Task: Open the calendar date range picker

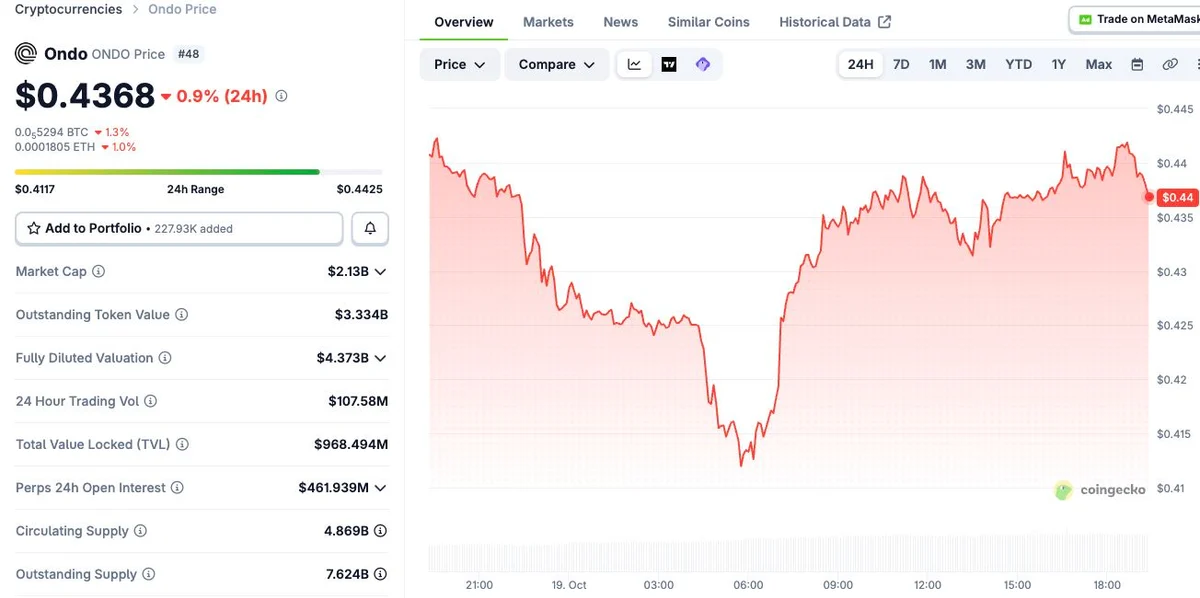Action: [1137, 64]
